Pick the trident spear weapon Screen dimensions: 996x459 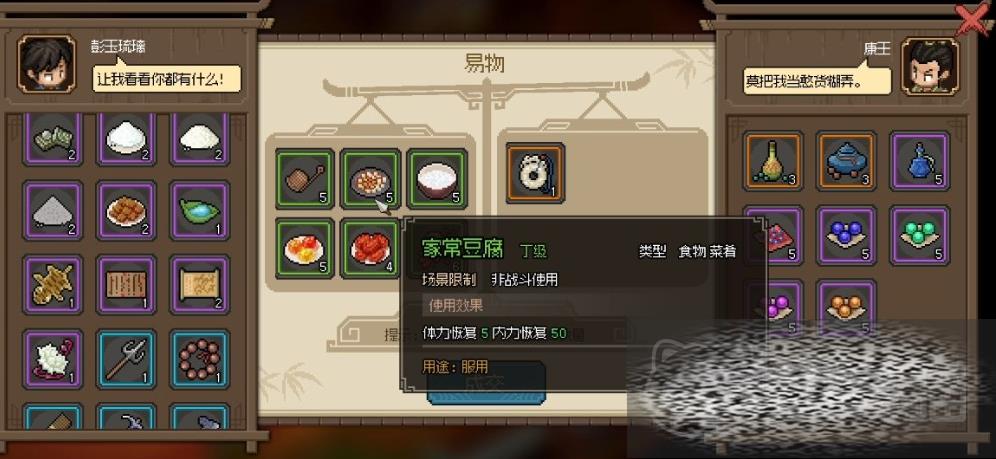[126, 359]
